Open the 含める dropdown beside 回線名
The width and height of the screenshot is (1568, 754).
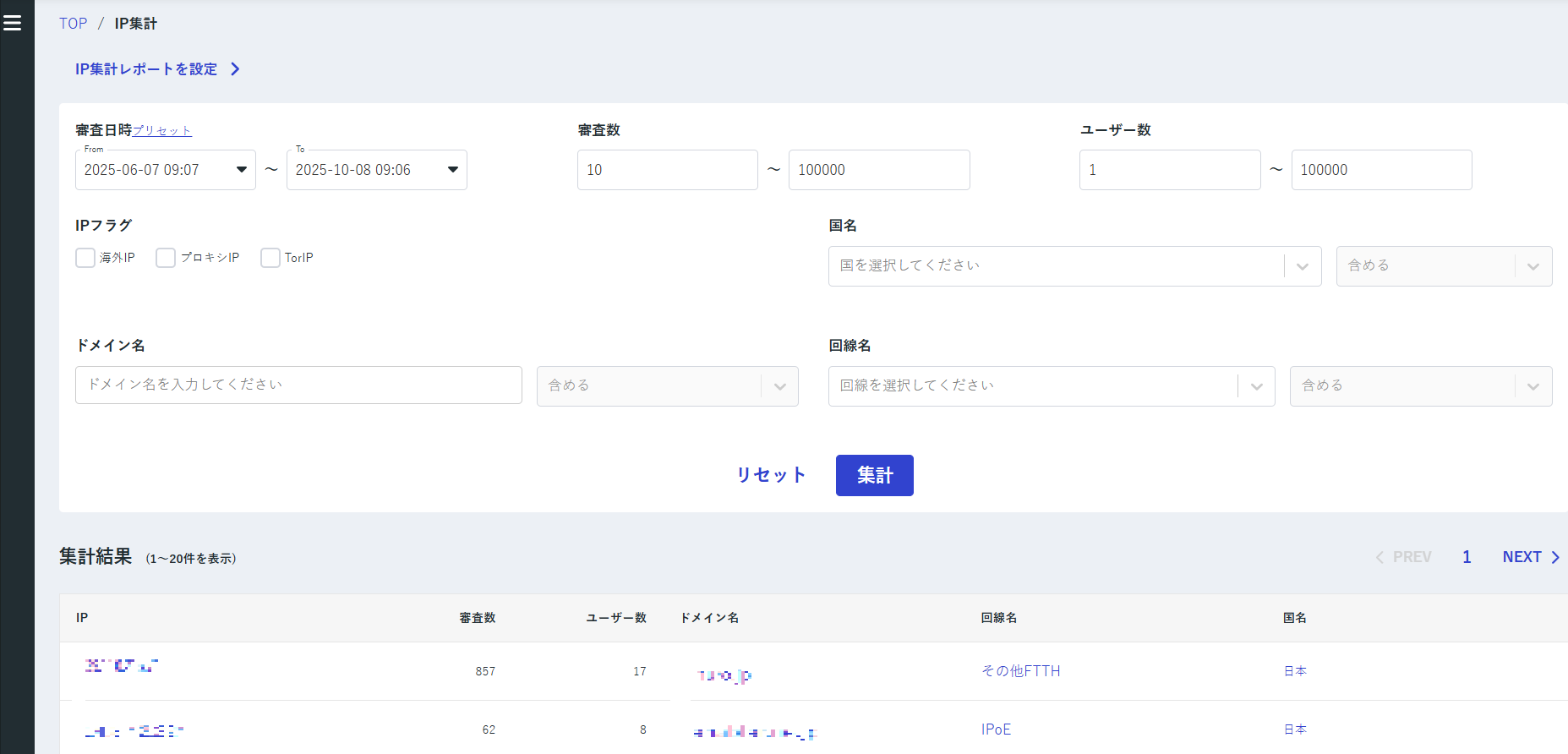[x=1421, y=386]
